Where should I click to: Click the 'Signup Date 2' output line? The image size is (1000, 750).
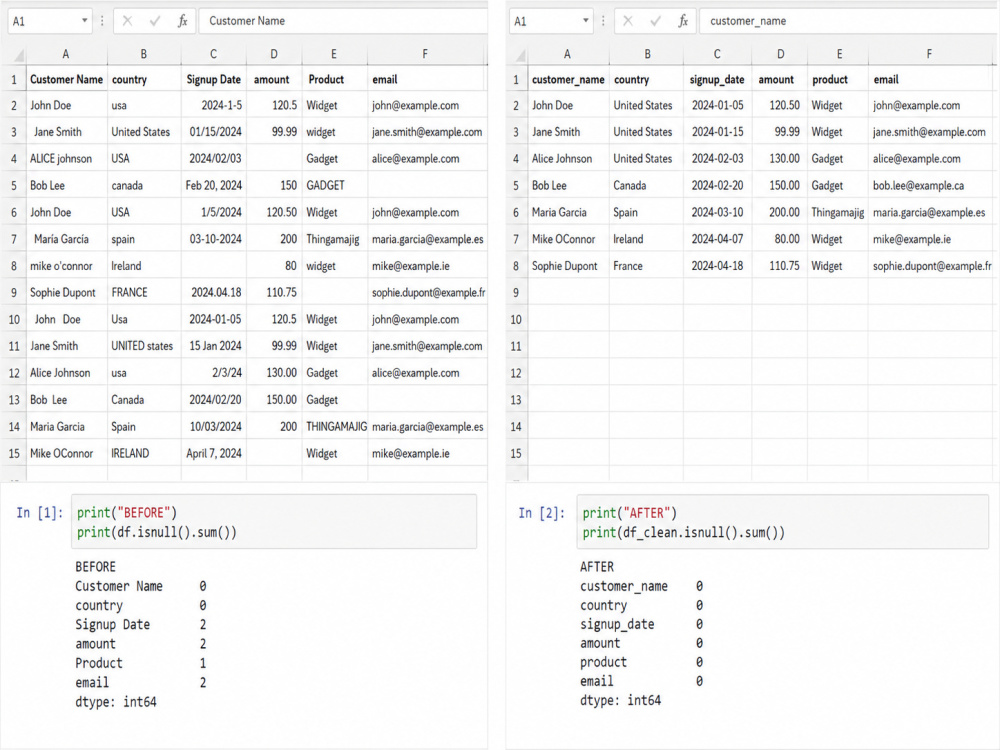tap(140, 624)
